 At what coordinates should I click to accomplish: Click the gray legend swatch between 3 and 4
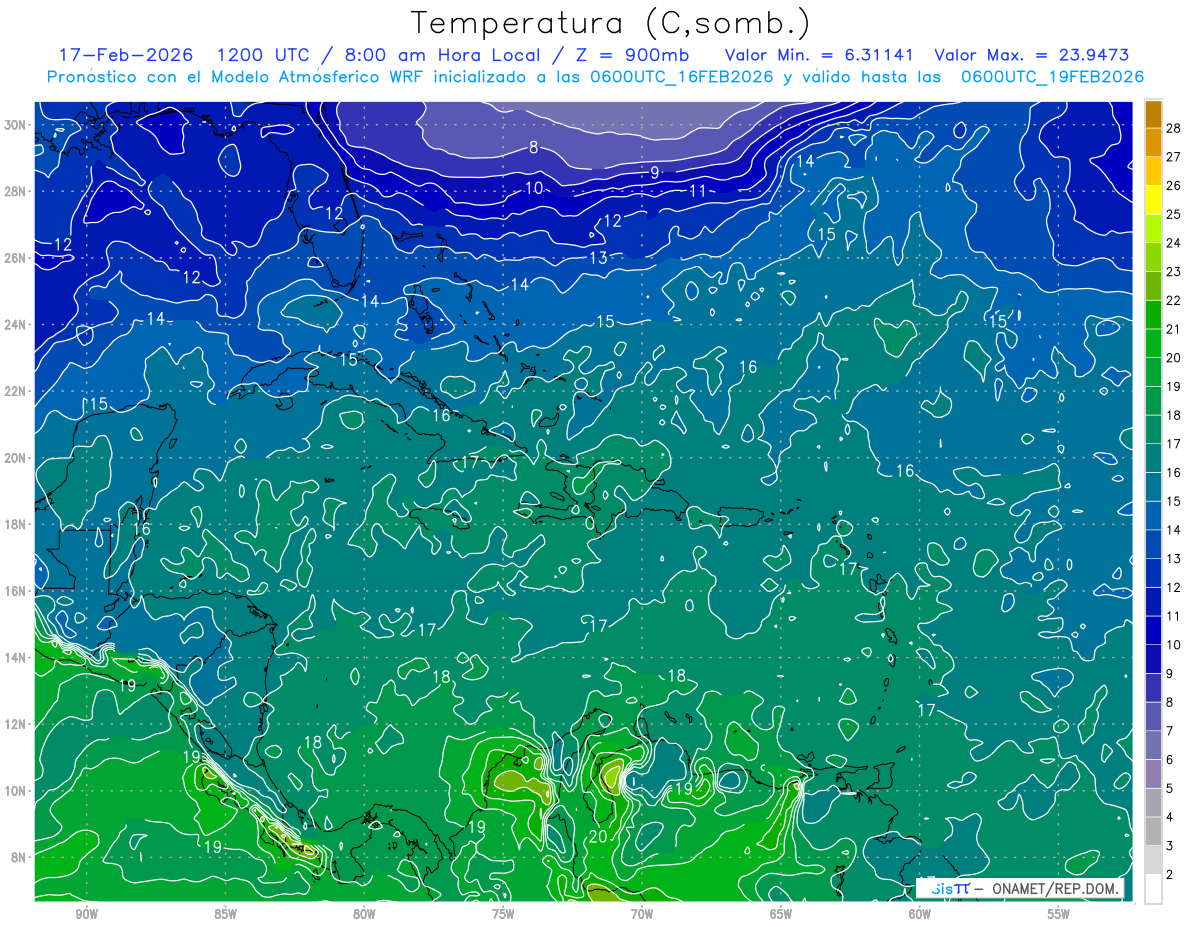tap(1153, 831)
